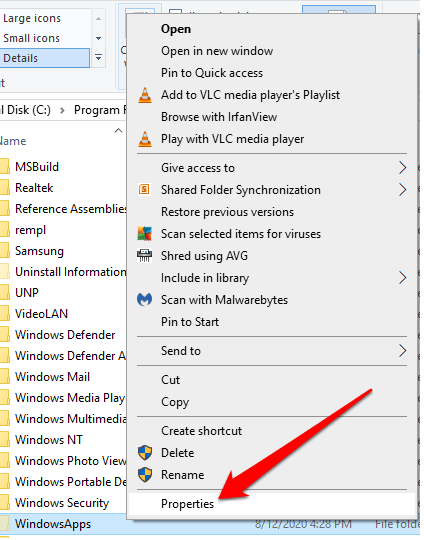This screenshot has height=540, width=424.
Task: Click the admin shield icon next to Delete
Action: [x=145, y=453]
